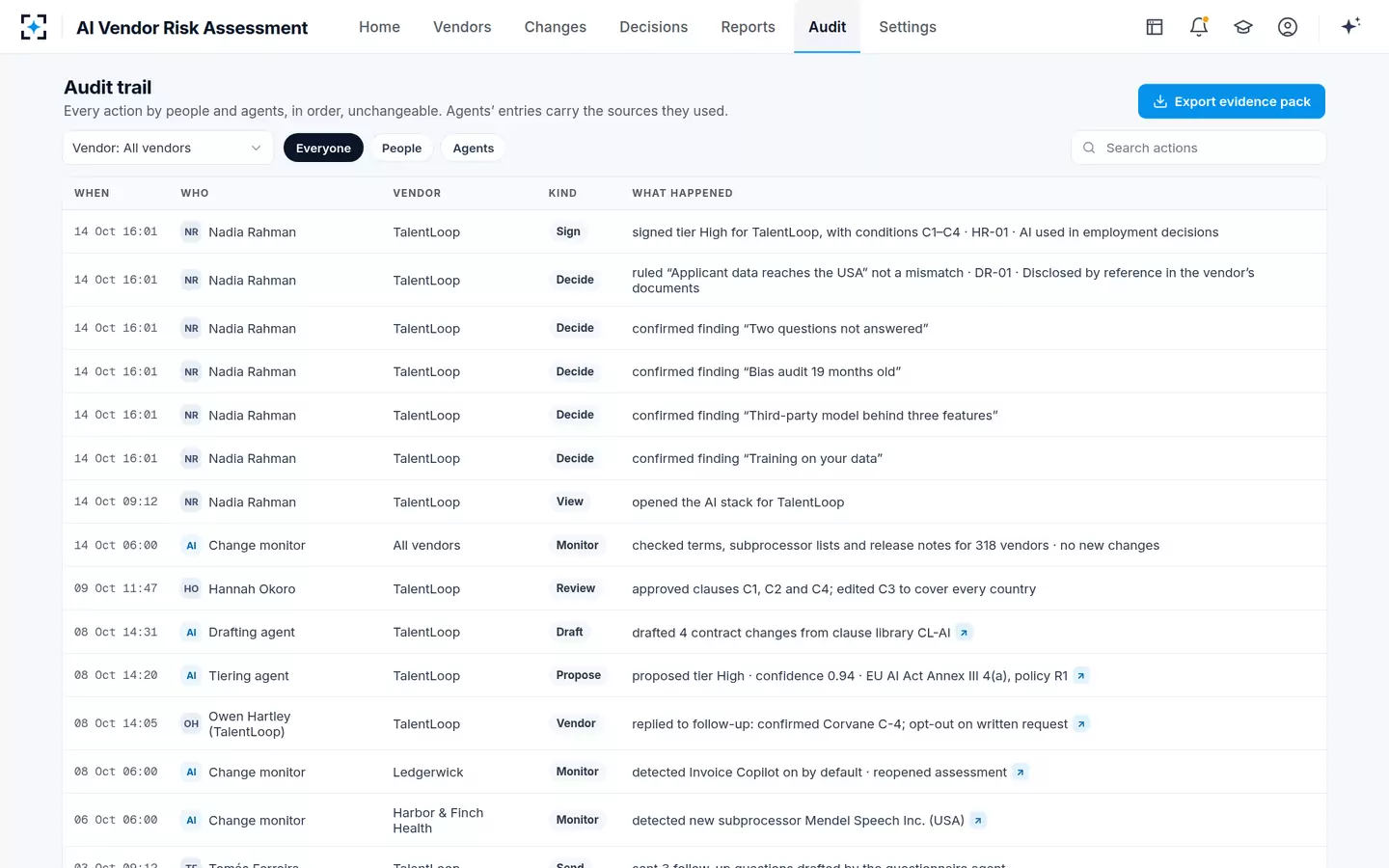Click the 09 Oct 11:47 timestamp
The image size is (1389, 868).
pos(116,588)
